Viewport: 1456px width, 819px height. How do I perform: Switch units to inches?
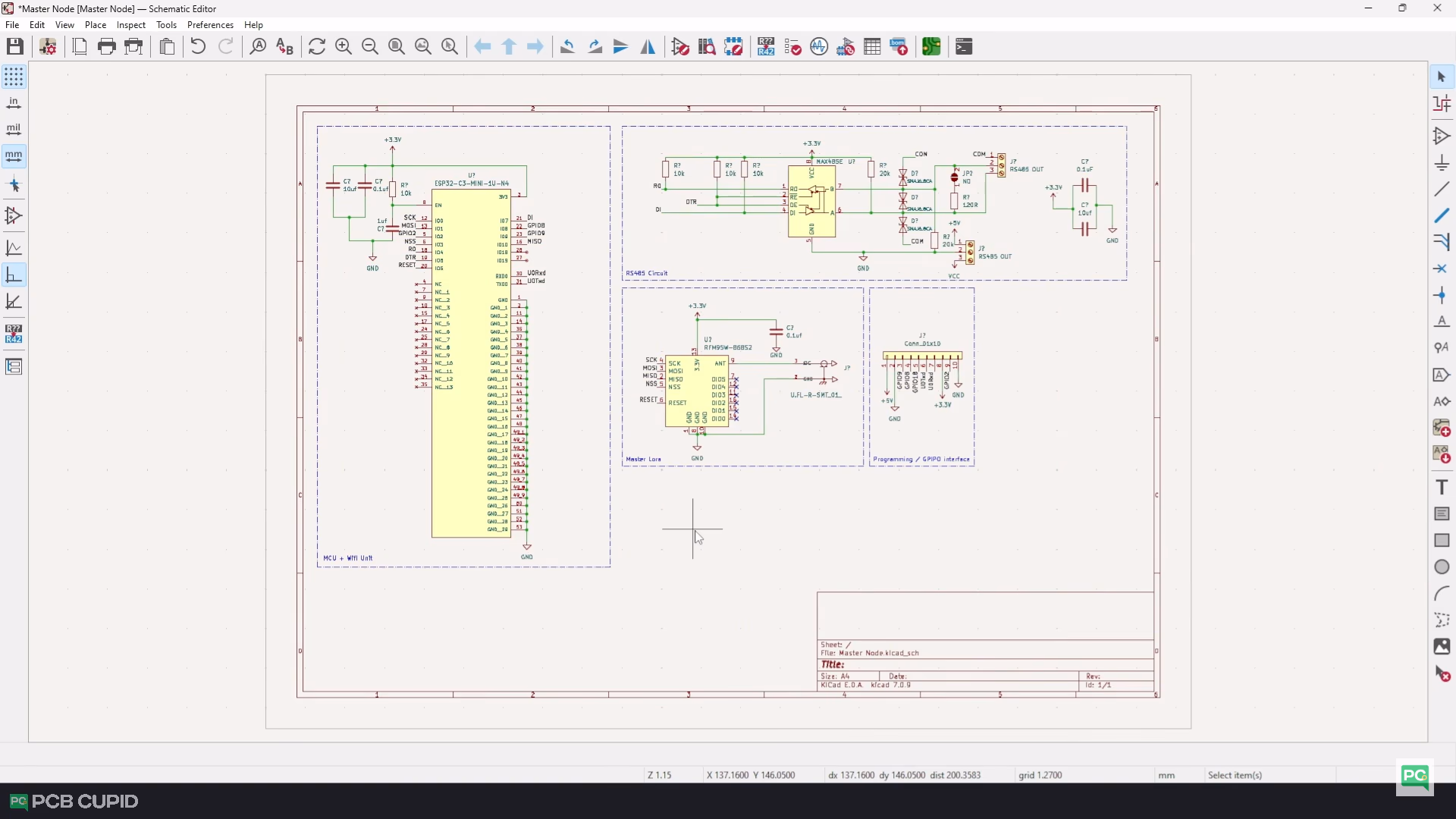point(14,103)
